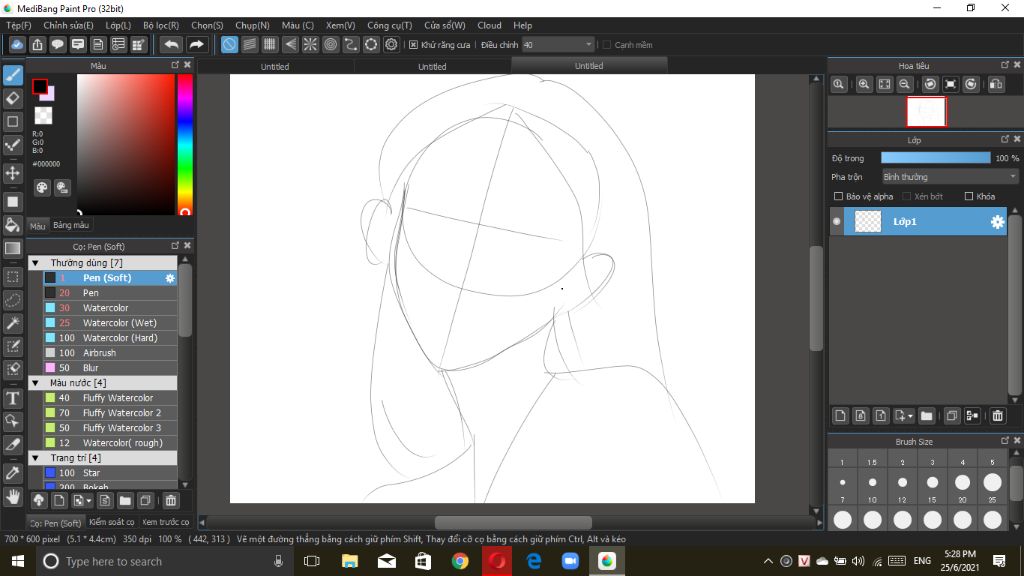The height and width of the screenshot is (576, 1024).
Task: Delete the layer with the trash icon
Action: coord(997,416)
